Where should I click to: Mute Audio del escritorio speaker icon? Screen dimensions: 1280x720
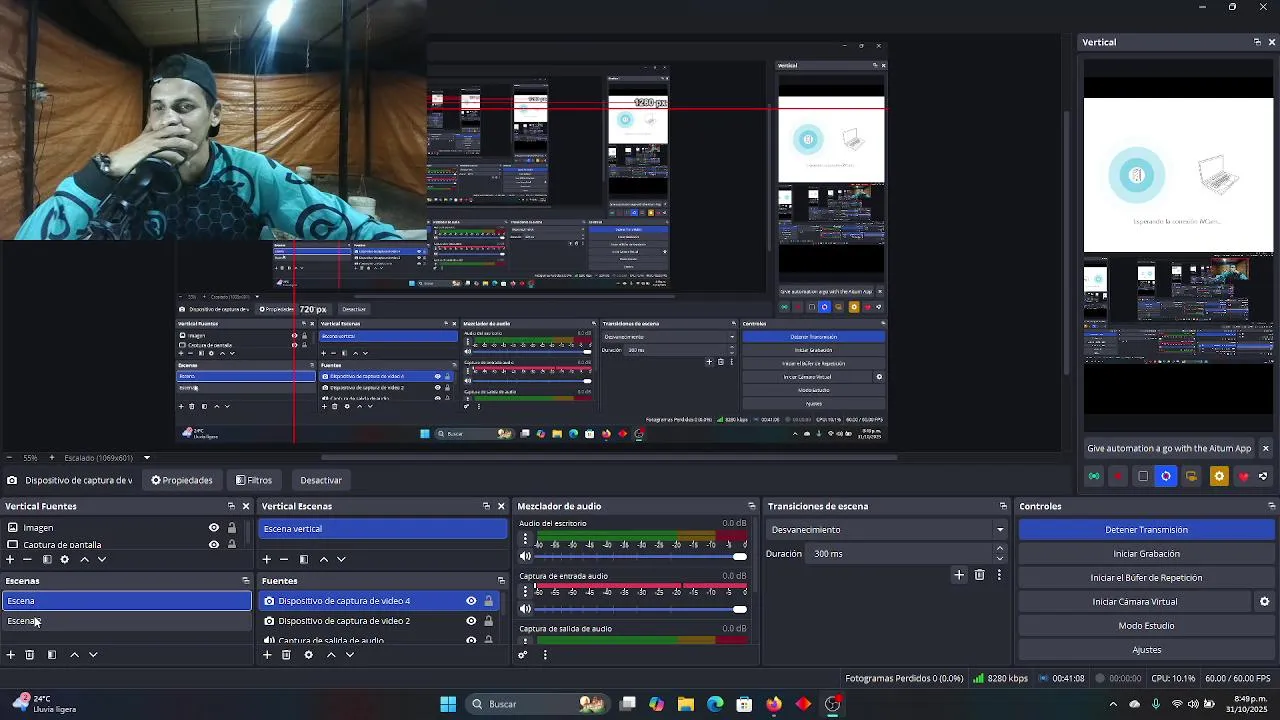525,557
